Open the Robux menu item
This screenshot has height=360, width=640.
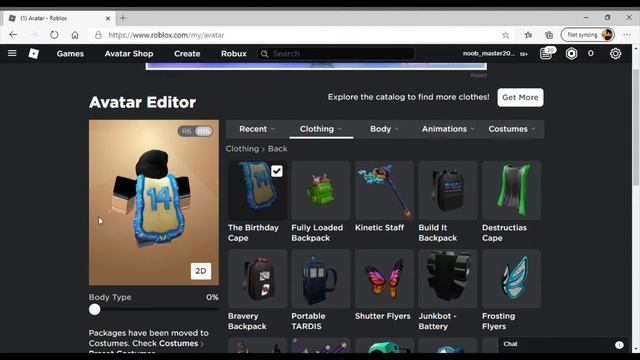pyautogui.click(x=234, y=53)
